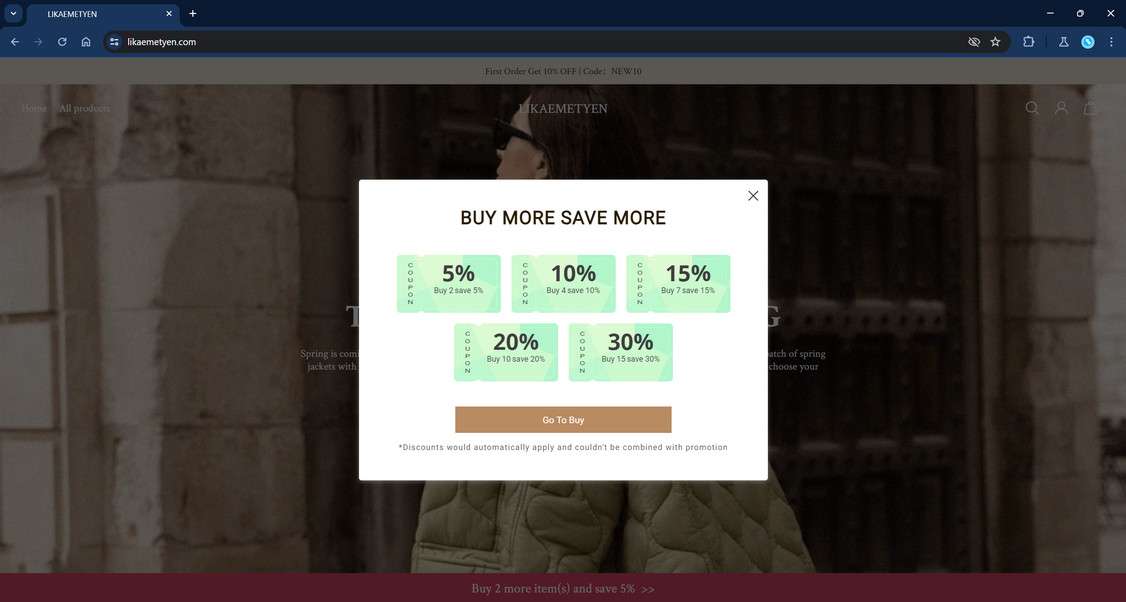
Task: Open a new browser tab with plus button
Action: point(191,13)
